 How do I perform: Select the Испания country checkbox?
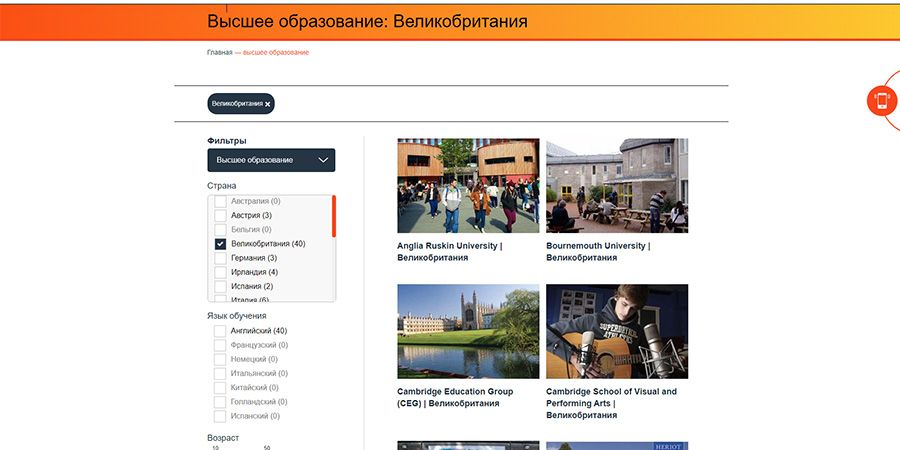point(221,286)
